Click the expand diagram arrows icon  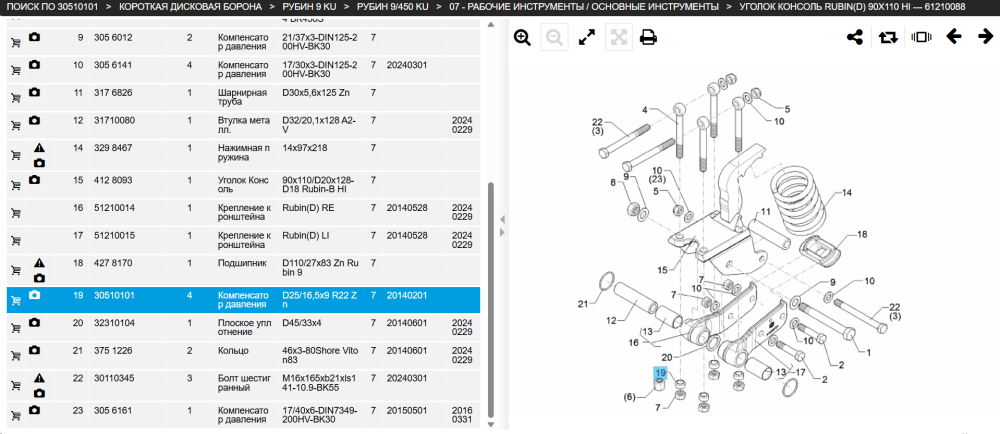point(586,38)
